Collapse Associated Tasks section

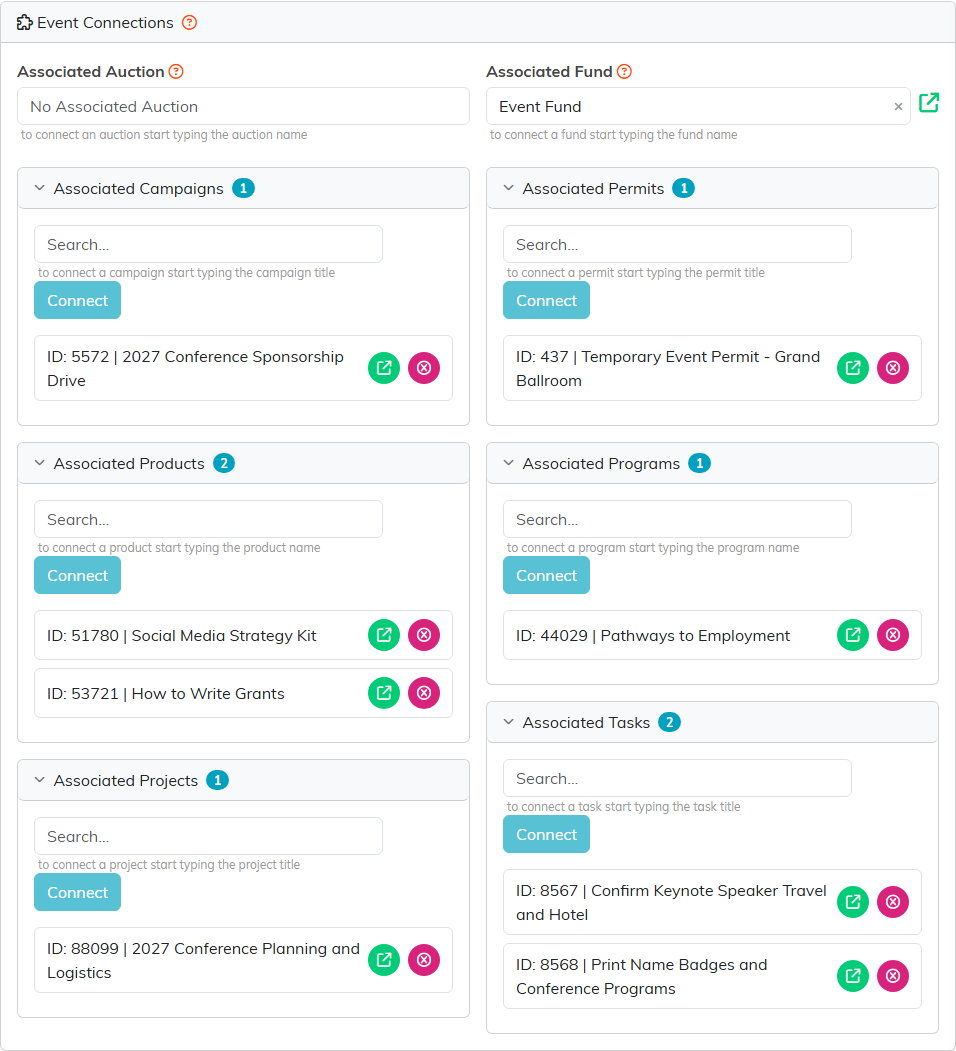509,722
